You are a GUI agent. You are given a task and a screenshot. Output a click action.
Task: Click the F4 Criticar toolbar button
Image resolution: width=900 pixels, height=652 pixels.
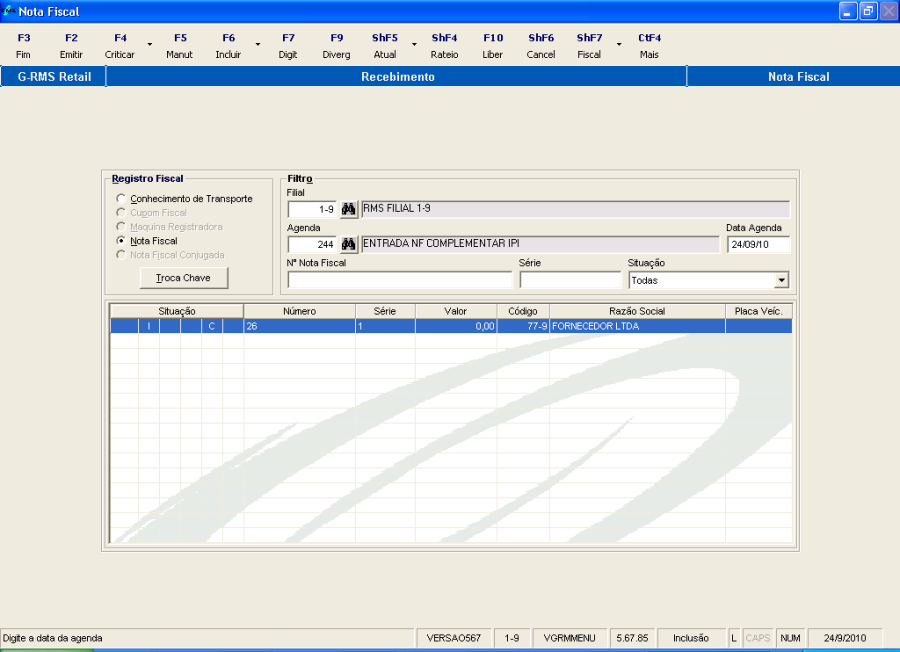tap(119, 46)
